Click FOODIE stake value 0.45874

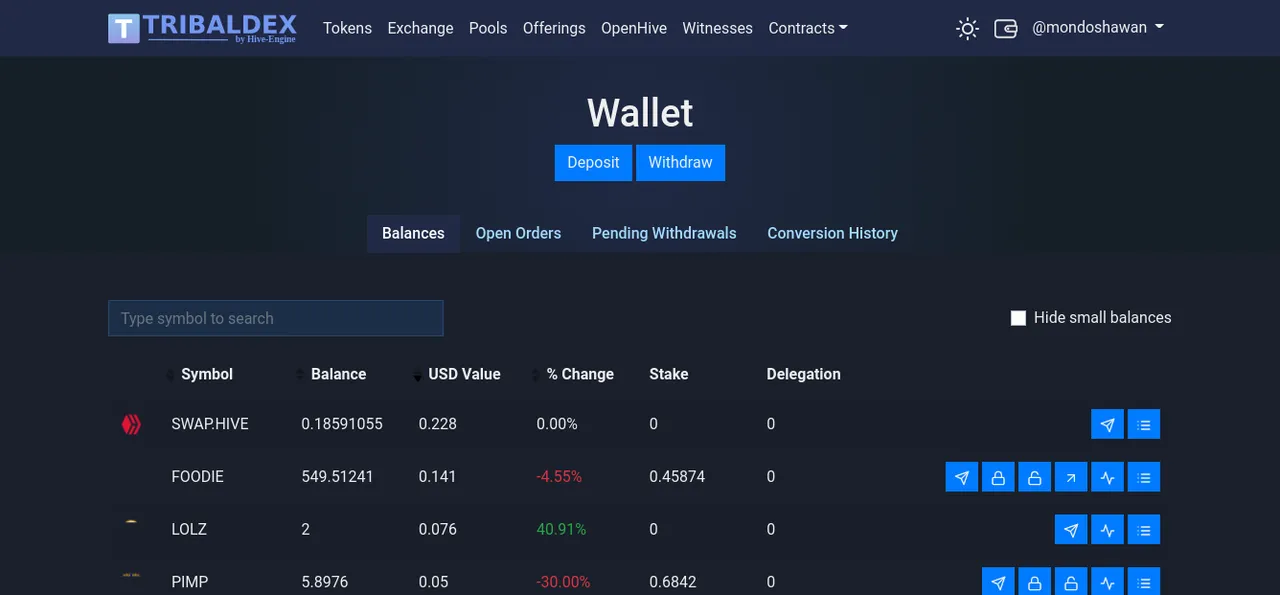[677, 477]
